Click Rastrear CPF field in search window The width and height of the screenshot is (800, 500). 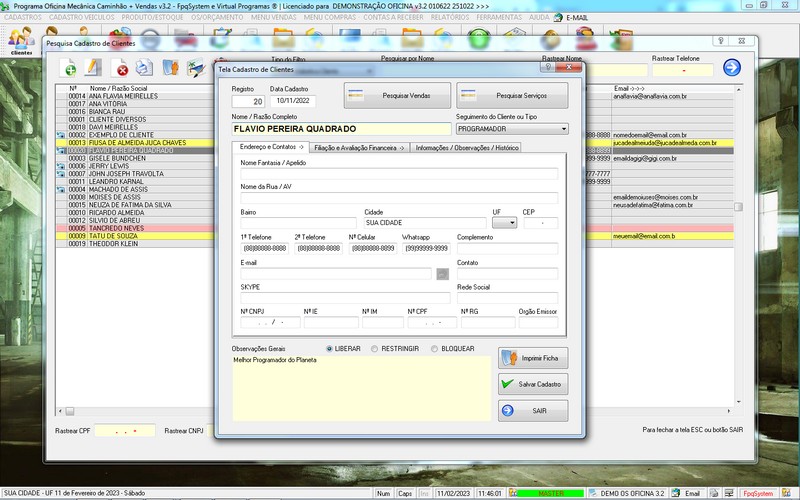[125, 431]
